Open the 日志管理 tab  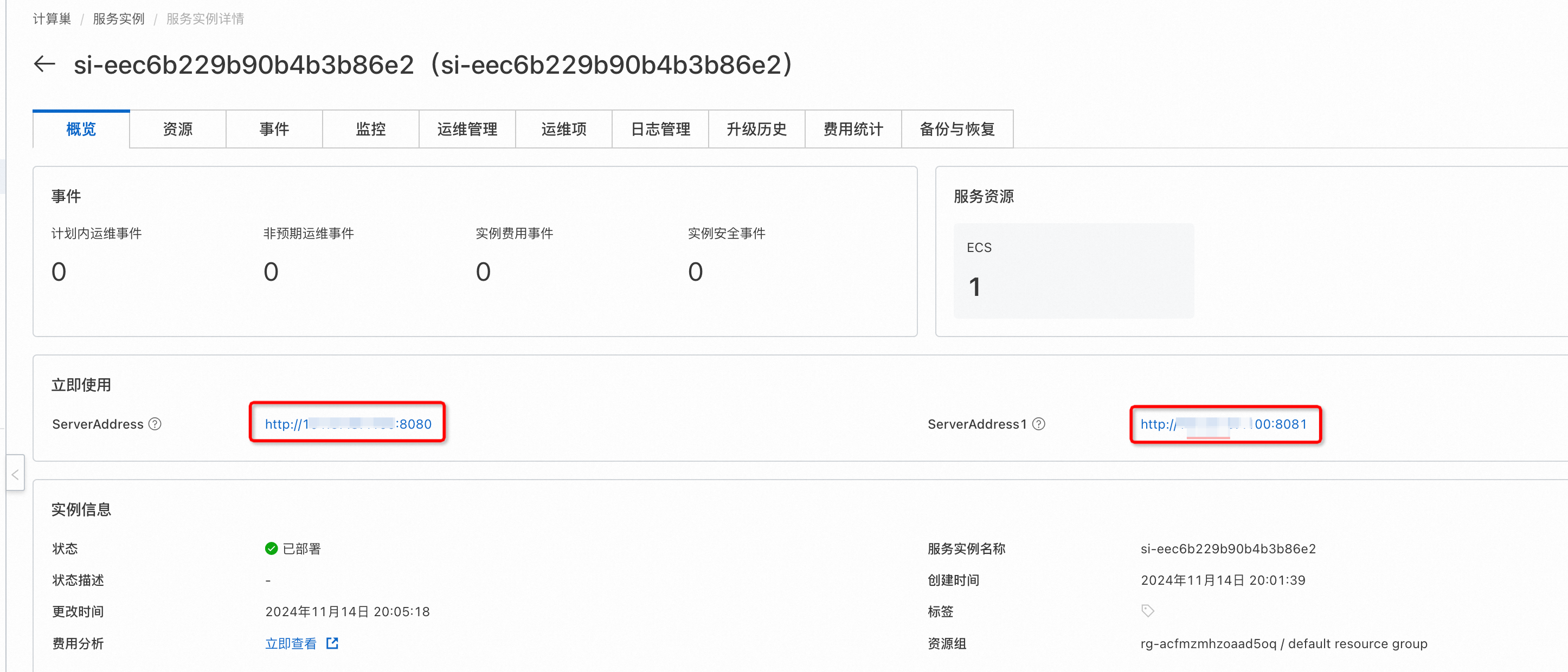pyautogui.click(x=660, y=129)
